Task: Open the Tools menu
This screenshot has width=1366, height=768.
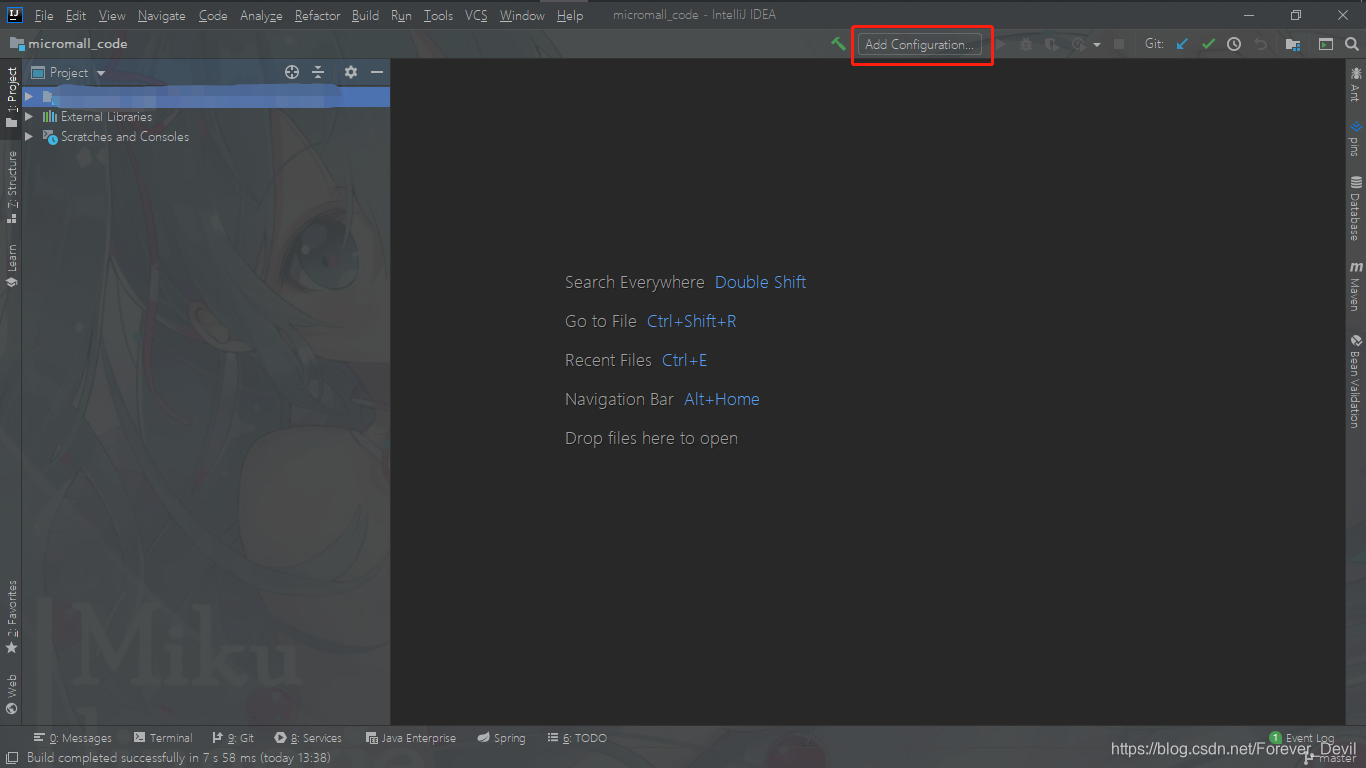Action: tap(438, 15)
